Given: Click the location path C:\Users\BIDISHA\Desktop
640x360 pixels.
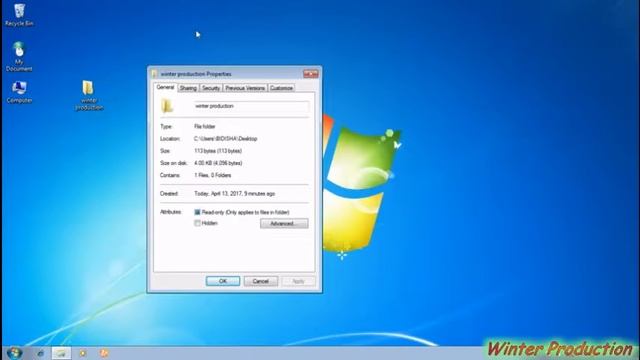Looking at the screenshot, I should (x=225, y=139).
